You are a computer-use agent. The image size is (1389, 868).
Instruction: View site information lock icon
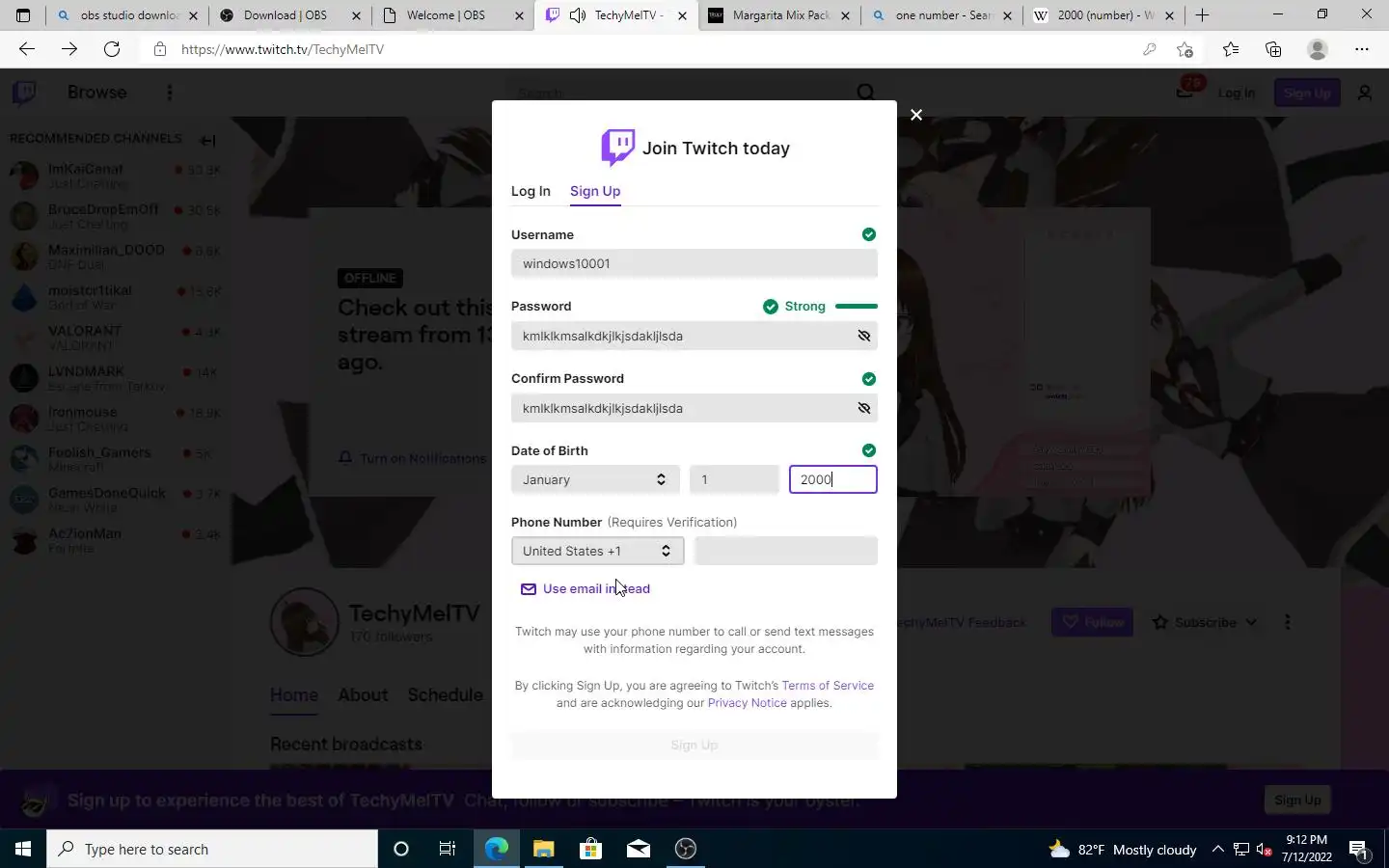coord(159,49)
